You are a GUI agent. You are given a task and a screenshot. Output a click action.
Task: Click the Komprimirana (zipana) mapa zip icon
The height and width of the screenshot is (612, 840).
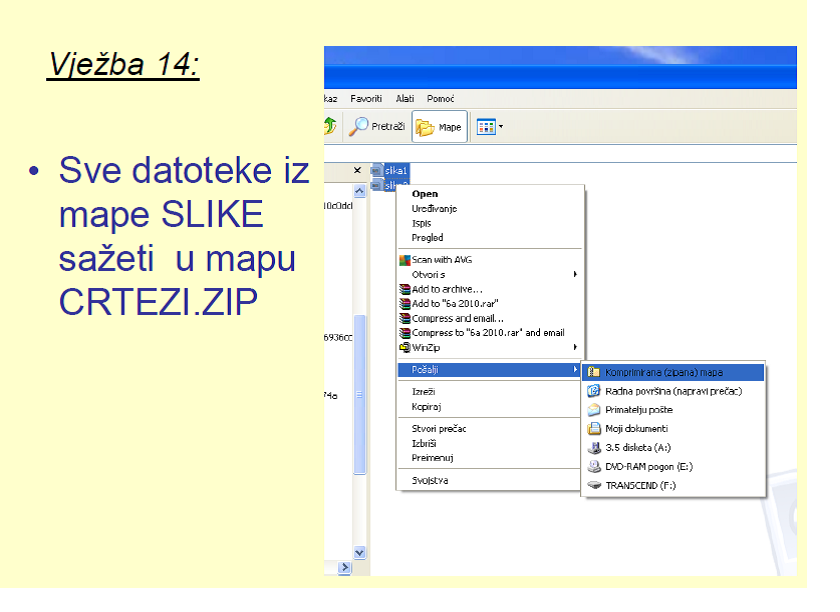tap(593, 370)
